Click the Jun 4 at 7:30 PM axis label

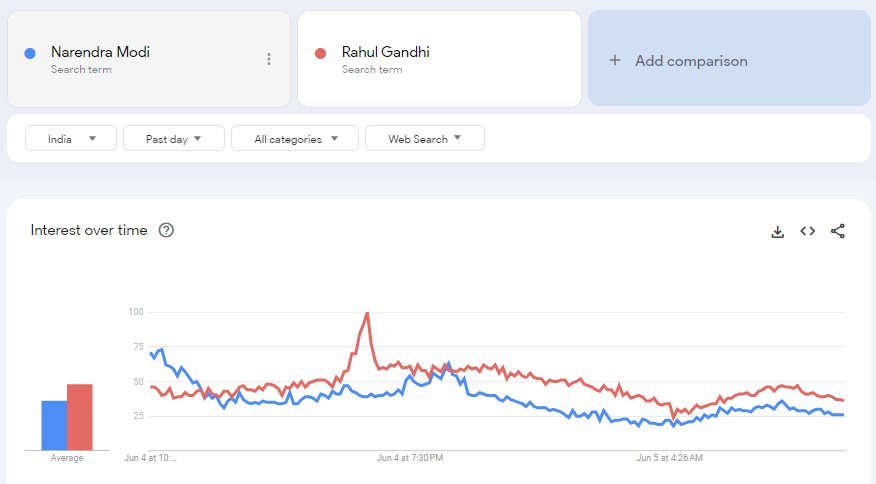410,458
